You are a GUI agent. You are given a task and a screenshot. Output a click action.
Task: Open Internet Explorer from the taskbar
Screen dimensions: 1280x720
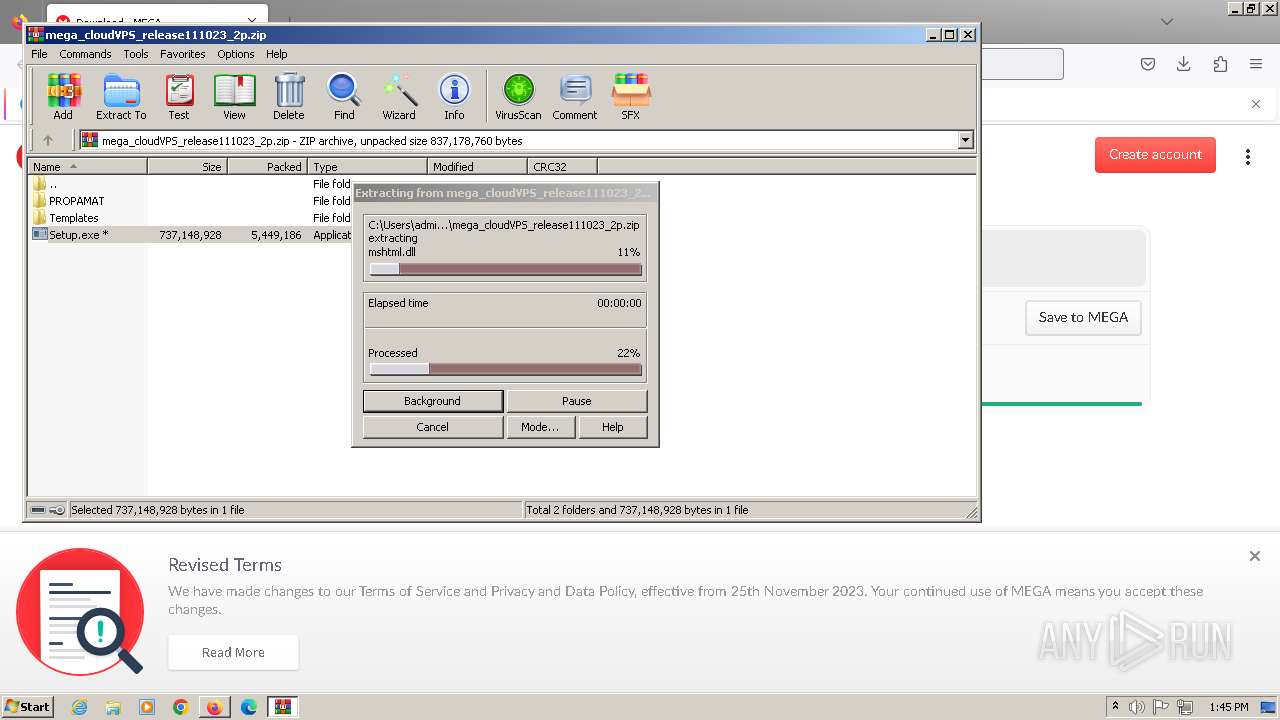79,707
